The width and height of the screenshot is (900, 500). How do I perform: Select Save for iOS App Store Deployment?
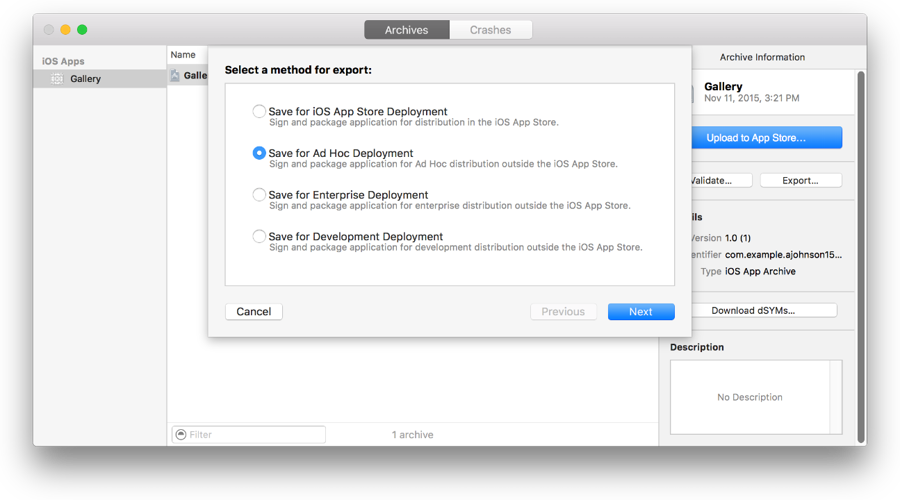pyautogui.click(x=260, y=112)
